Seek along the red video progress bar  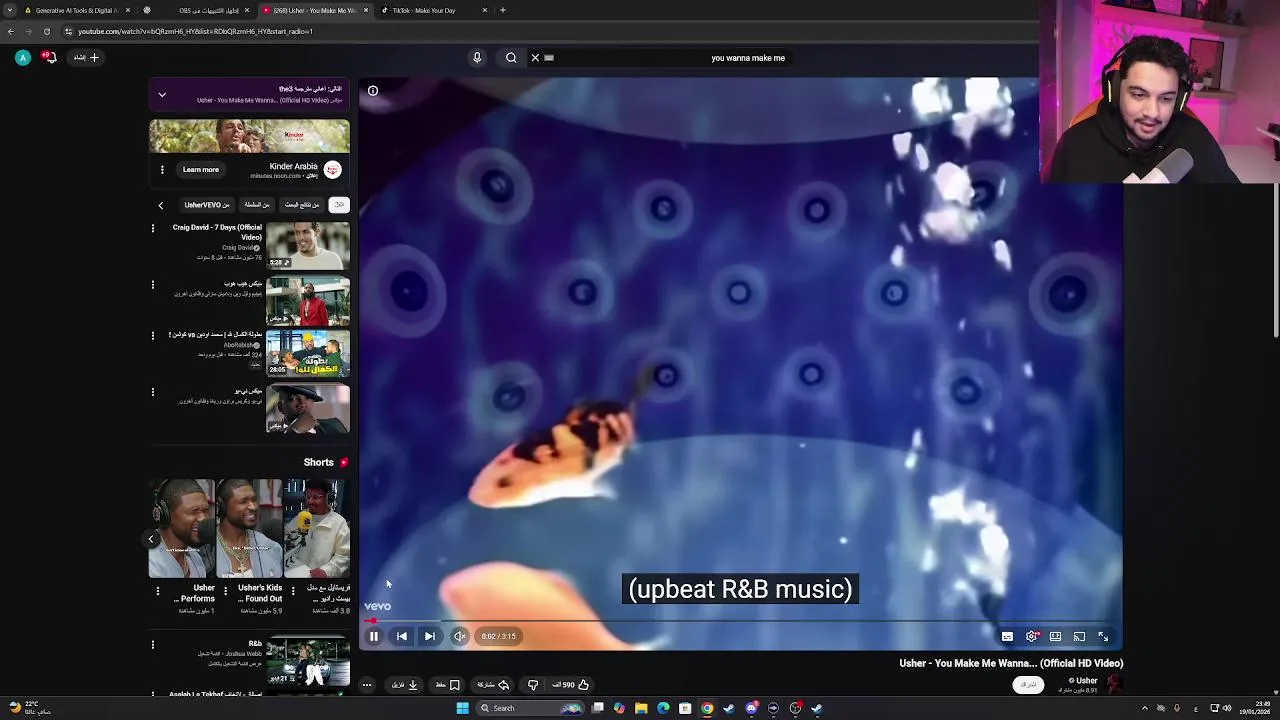(741, 621)
